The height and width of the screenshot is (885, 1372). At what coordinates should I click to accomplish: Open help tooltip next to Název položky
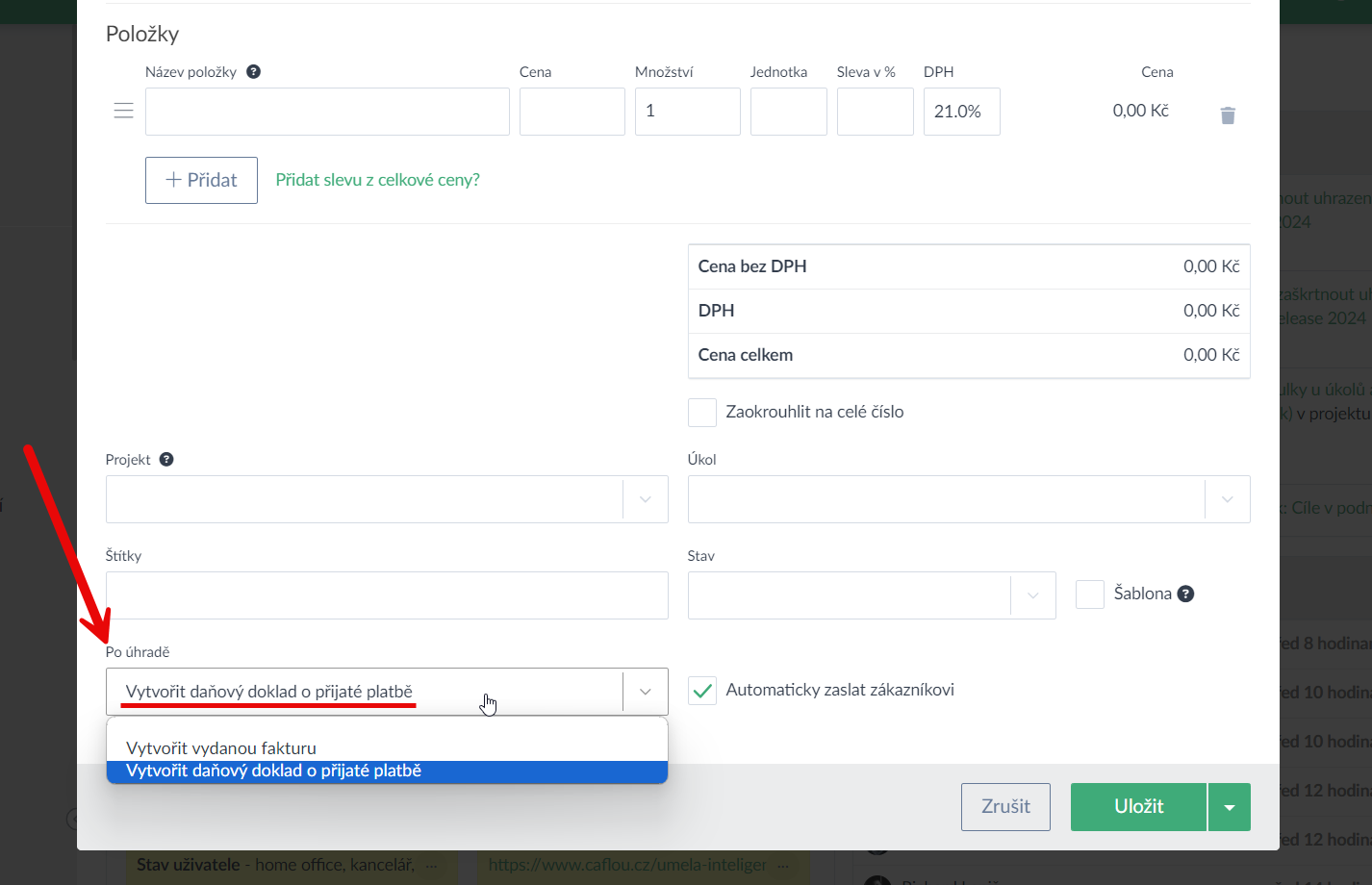254,72
